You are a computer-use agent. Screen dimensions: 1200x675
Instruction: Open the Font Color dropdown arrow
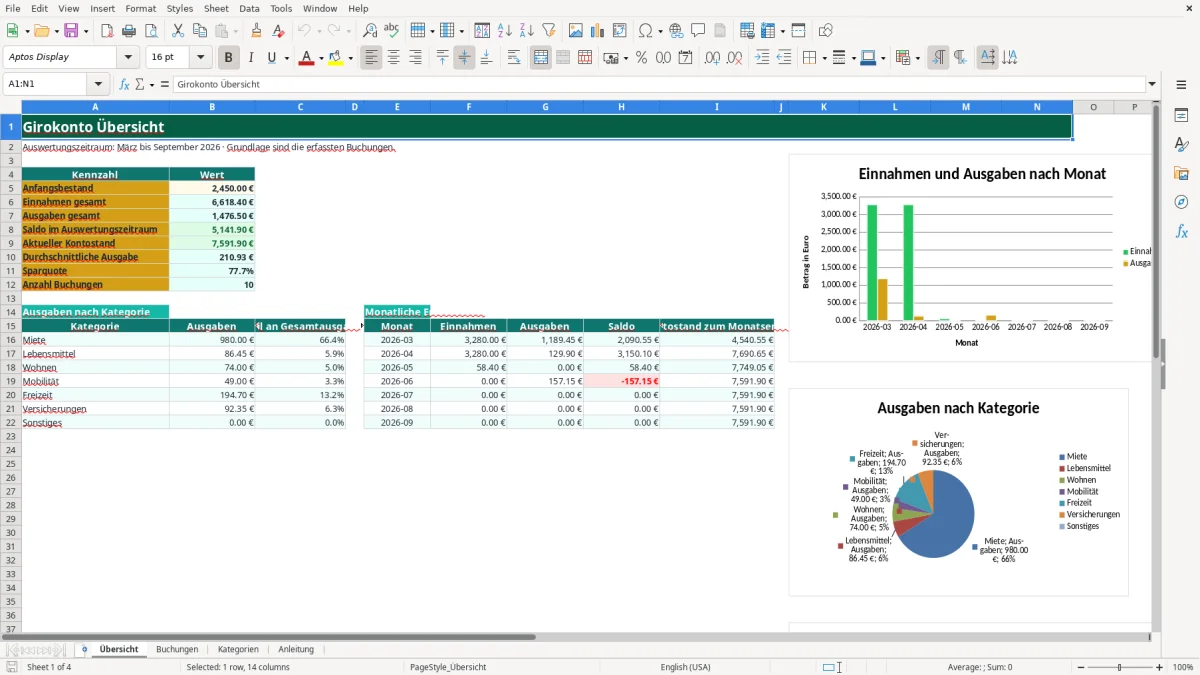pos(321,58)
